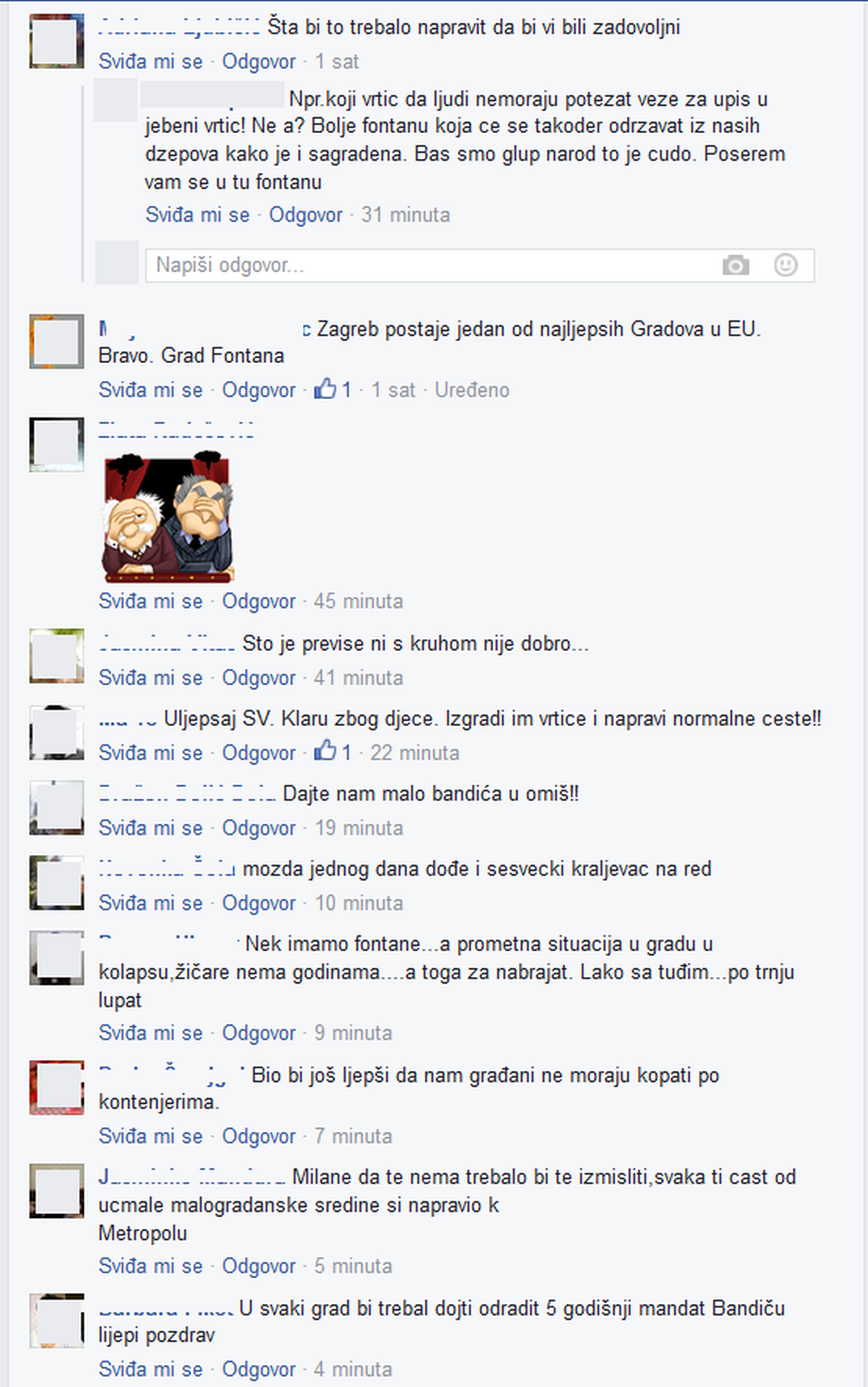Viewport: 868px width, 1387px height.
Task: Open the Uređeno edit history link
Action: click(x=472, y=390)
